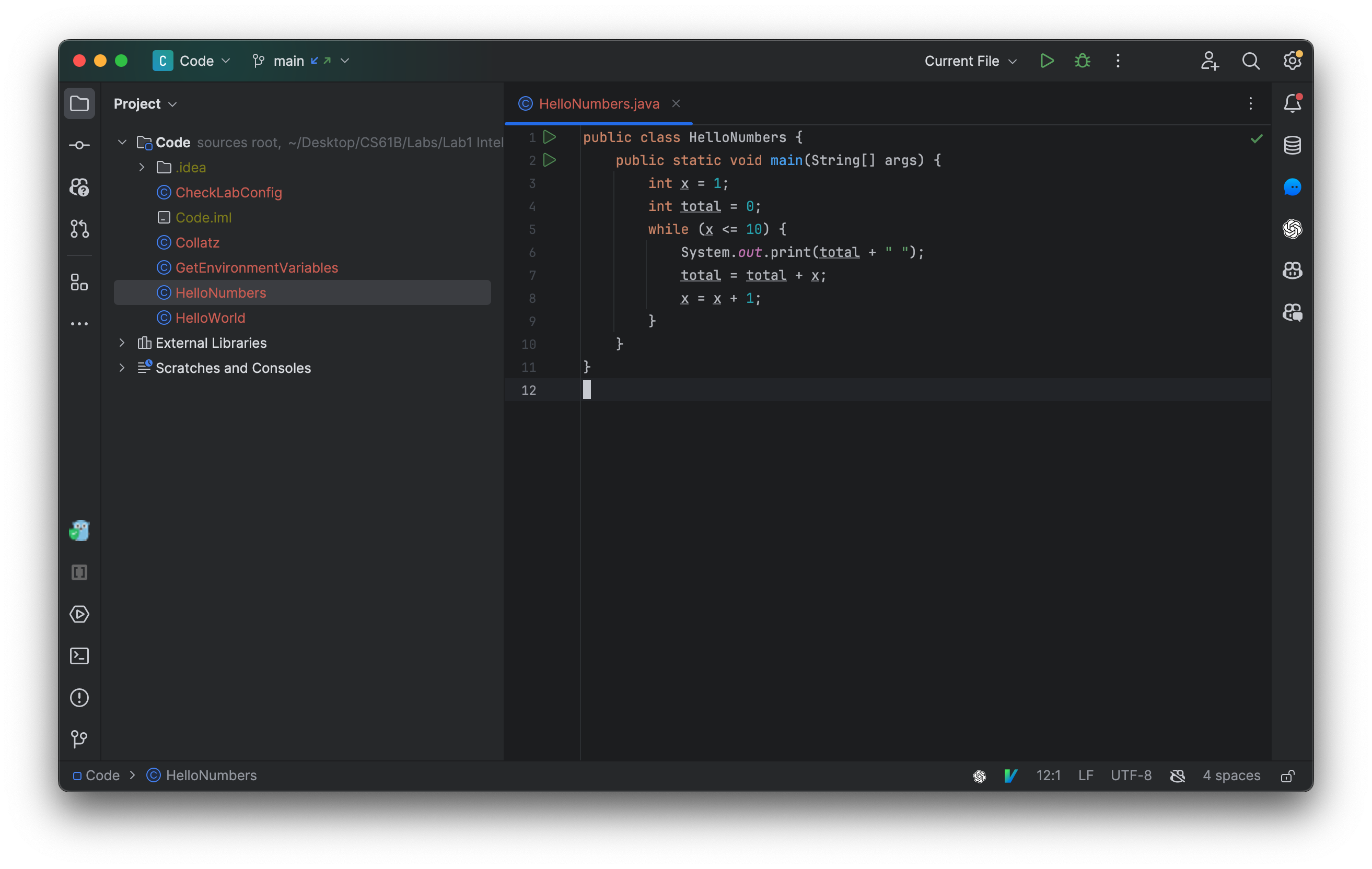The image size is (1372, 869).
Task: Open Search Everywhere magnifier
Action: coord(1251,61)
